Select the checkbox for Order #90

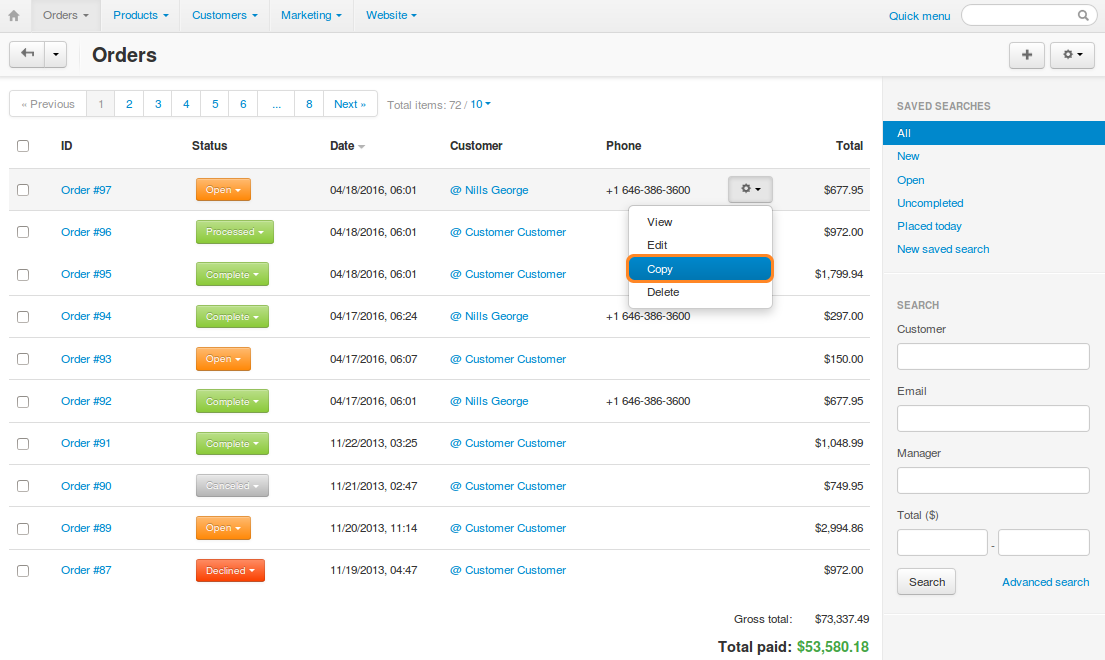pos(23,486)
